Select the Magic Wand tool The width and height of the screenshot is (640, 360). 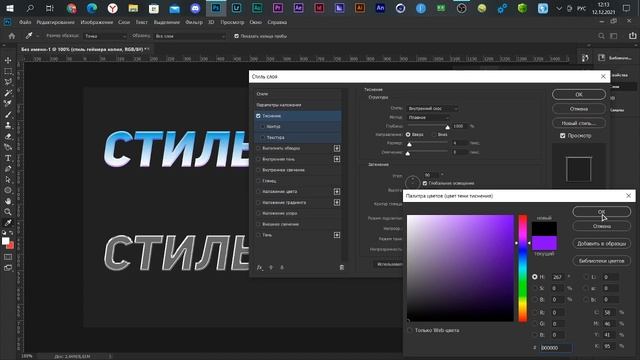pyautogui.click(x=8, y=93)
